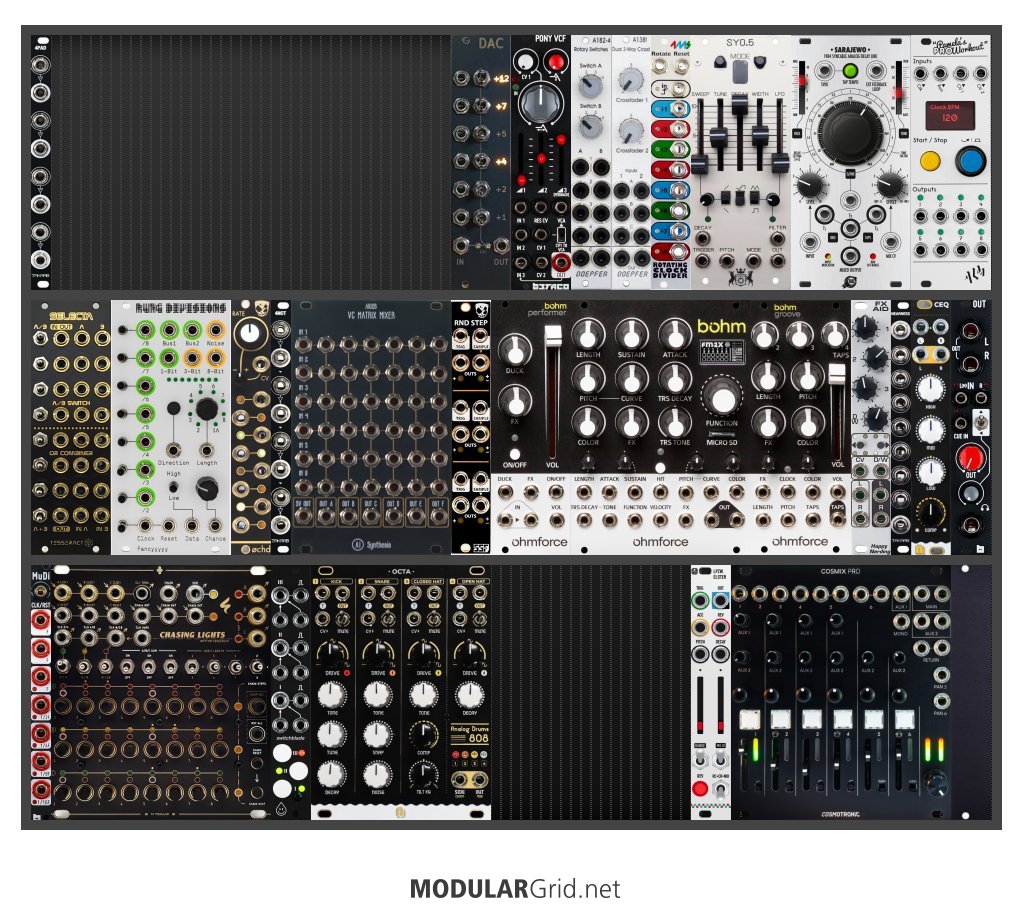Click the +12 toggle switch on DAC module

[481, 78]
